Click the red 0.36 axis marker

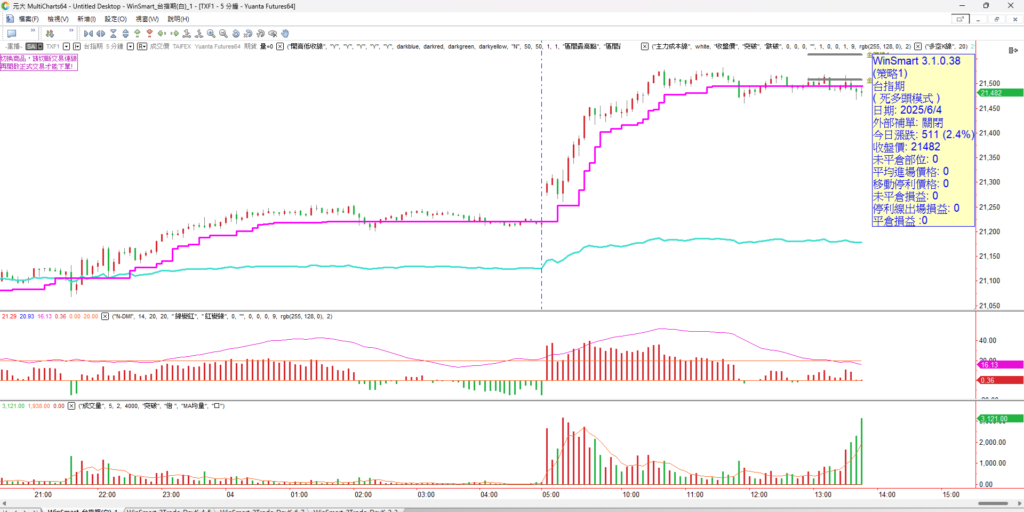click(999, 380)
